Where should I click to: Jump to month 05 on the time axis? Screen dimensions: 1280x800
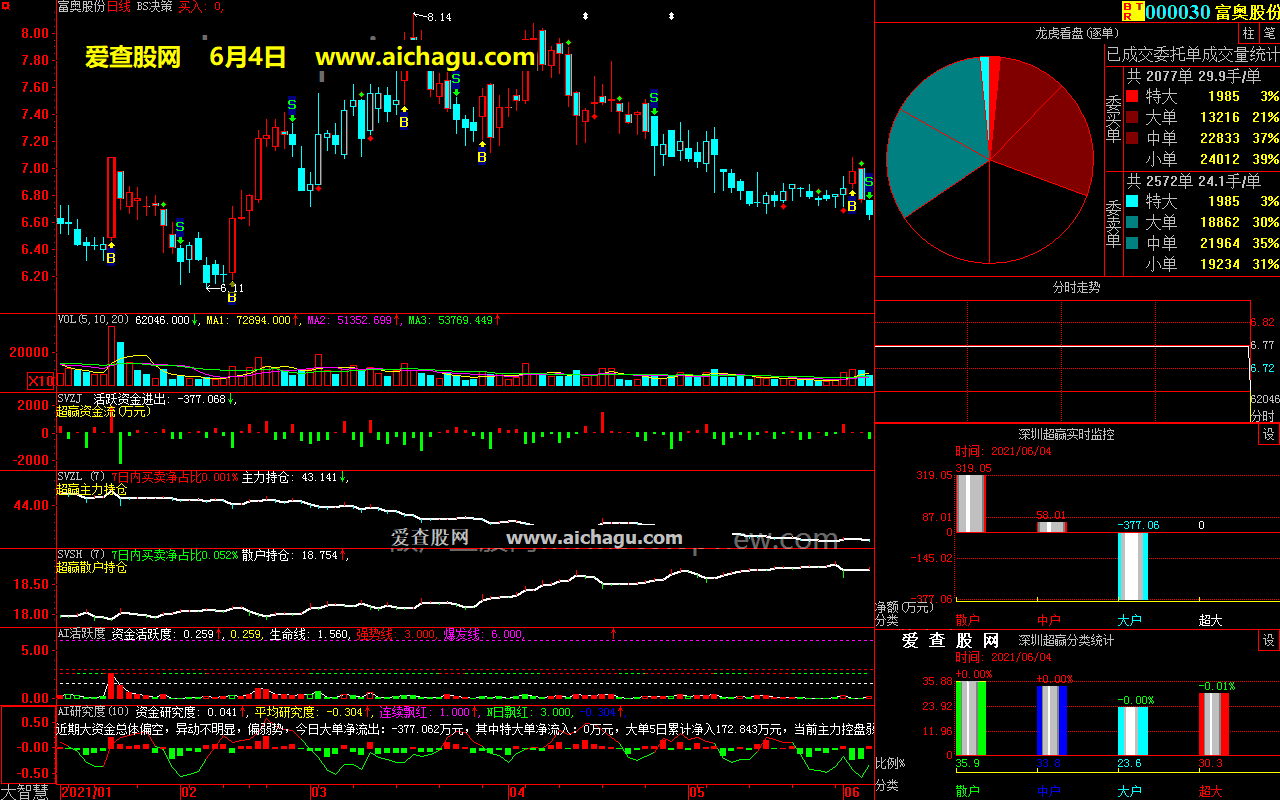coord(696,792)
